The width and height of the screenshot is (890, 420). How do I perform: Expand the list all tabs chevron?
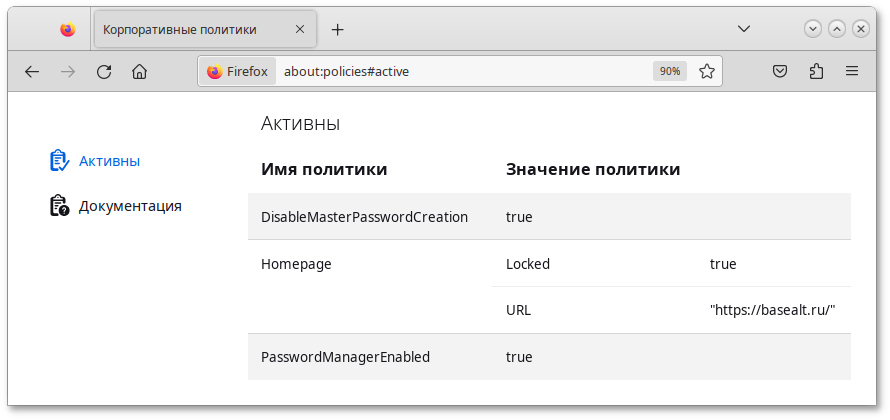pos(744,29)
